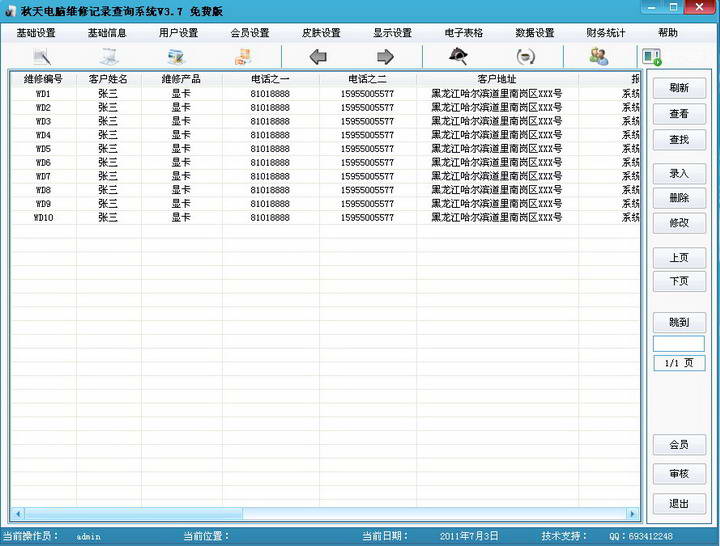Open the 用户设置 menu
The image size is (720, 546).
coord(178,33)
